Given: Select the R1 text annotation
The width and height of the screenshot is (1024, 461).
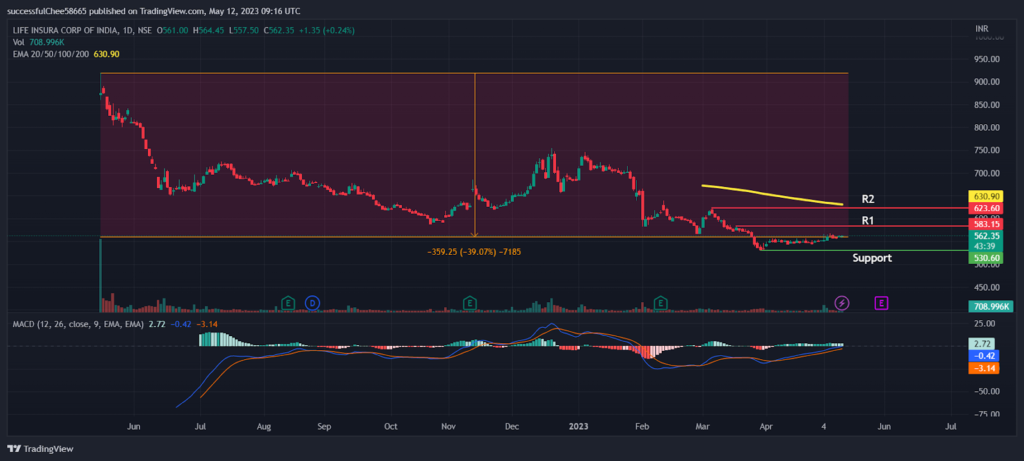Looking at the screenshot, I should coord(868,221).
